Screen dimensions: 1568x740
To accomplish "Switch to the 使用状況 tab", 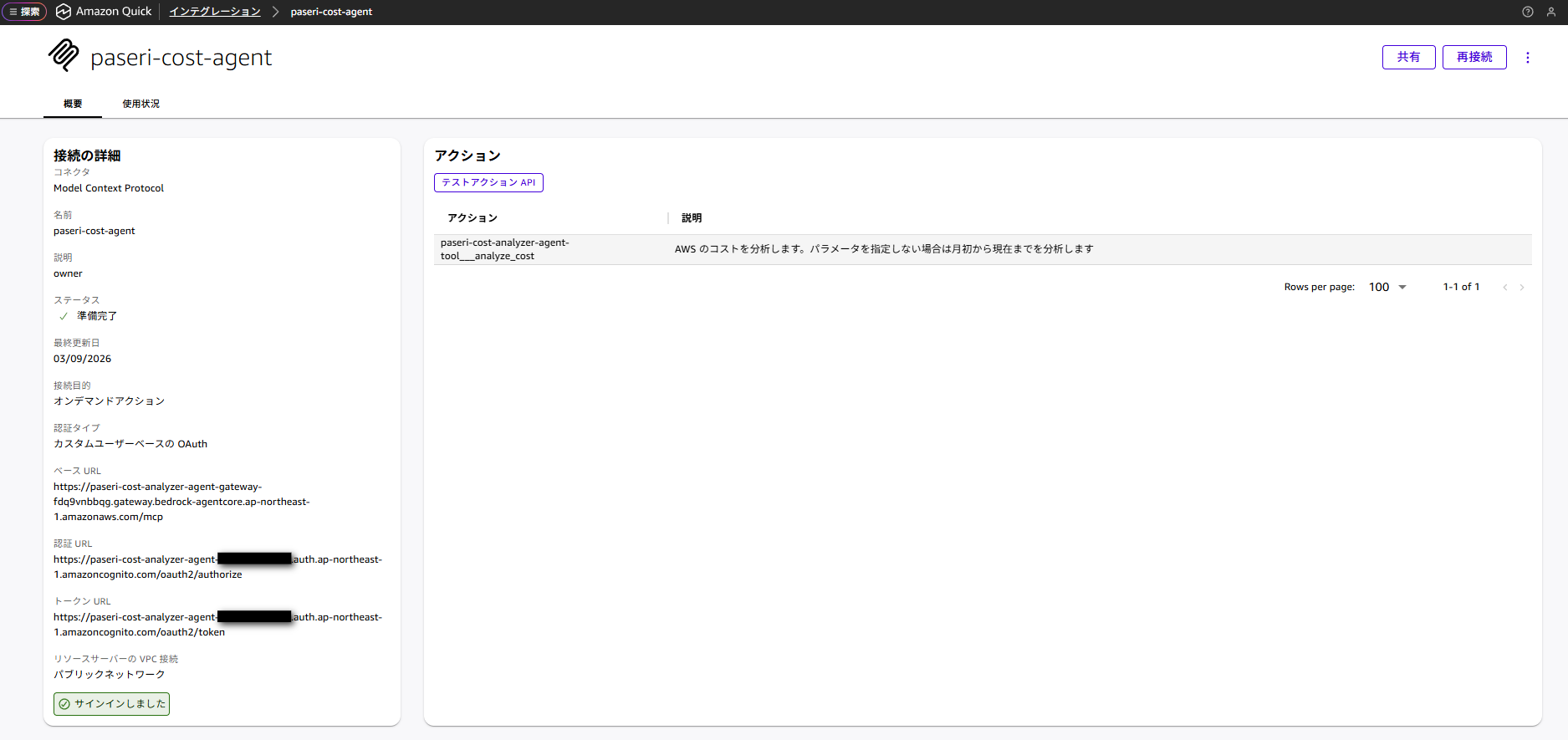I will tap(140, 104).
